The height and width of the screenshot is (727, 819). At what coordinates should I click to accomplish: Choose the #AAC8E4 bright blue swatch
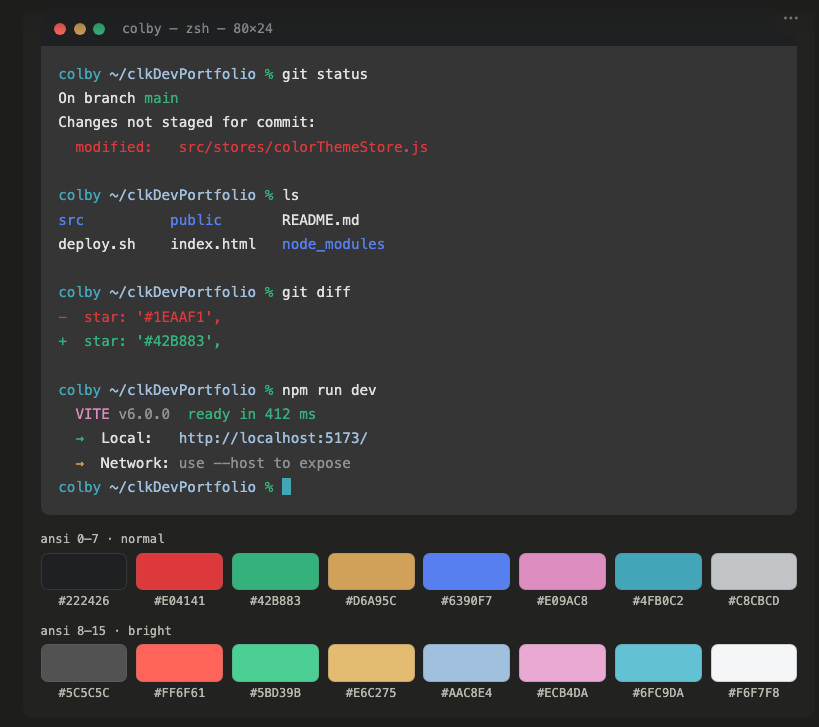click(466, 663)
